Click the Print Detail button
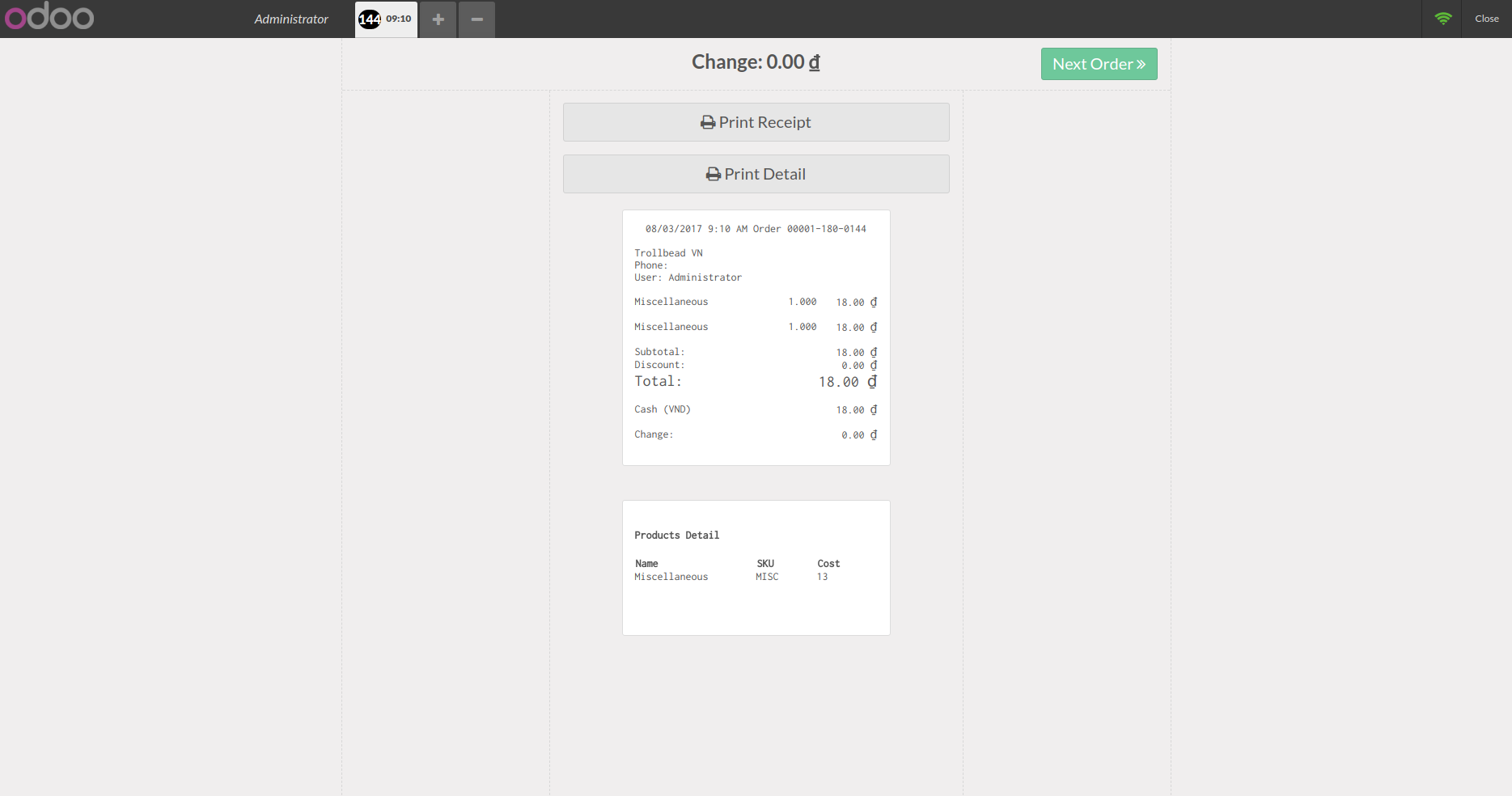Viewport: 1512px width, 796px height. pyautogui.click(x=756, y=174)
